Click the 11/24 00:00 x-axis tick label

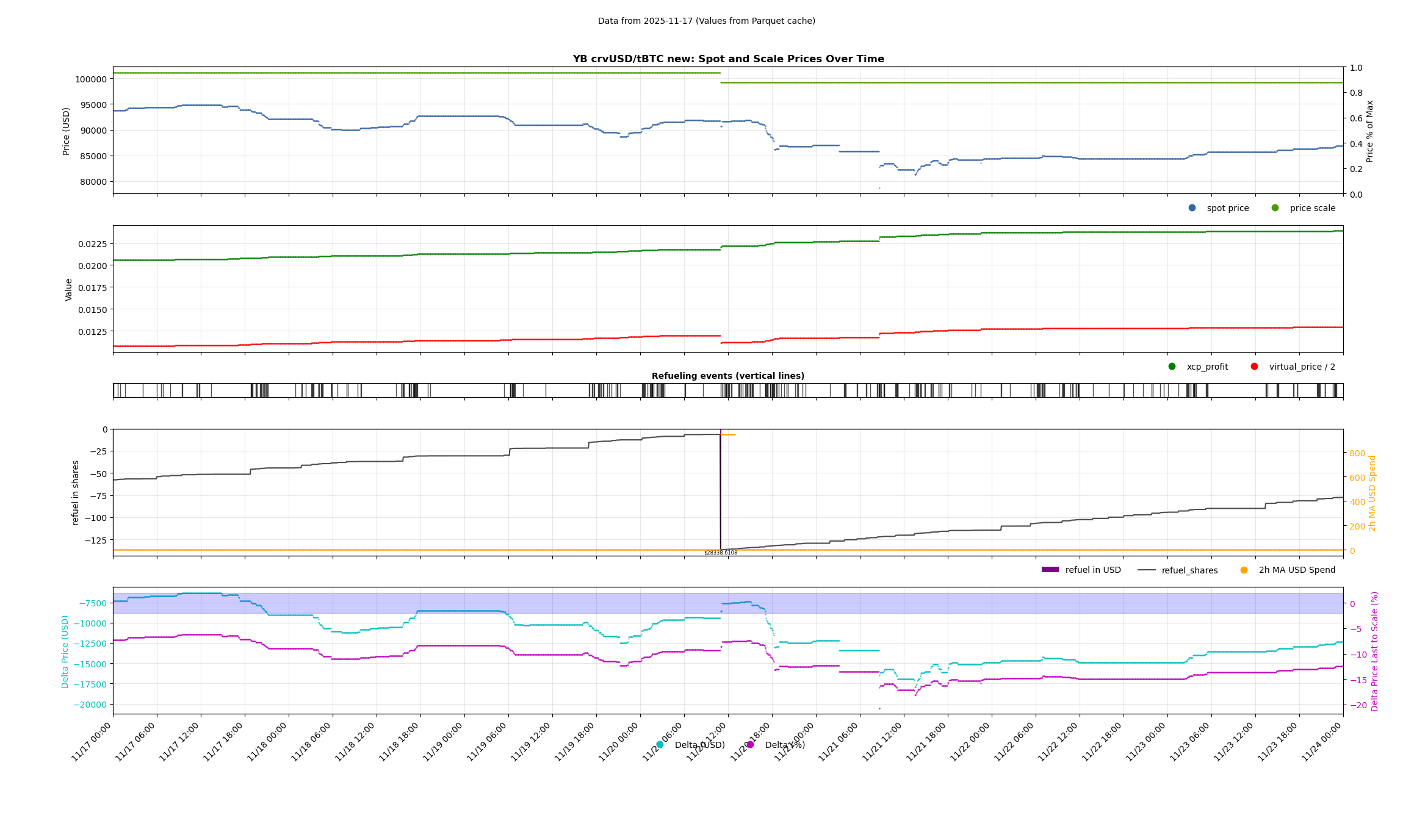coord(1322,742)
